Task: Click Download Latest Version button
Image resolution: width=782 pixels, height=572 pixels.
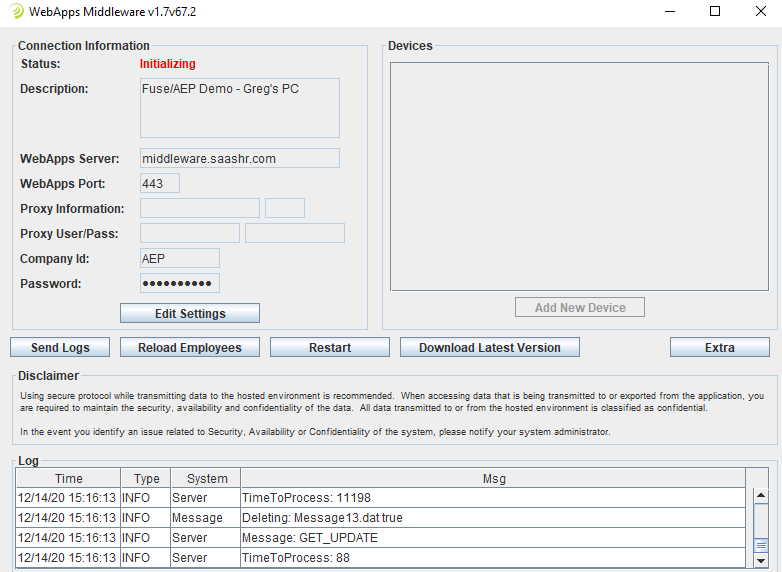Action: pyautogui.click(x=490, y=348)
